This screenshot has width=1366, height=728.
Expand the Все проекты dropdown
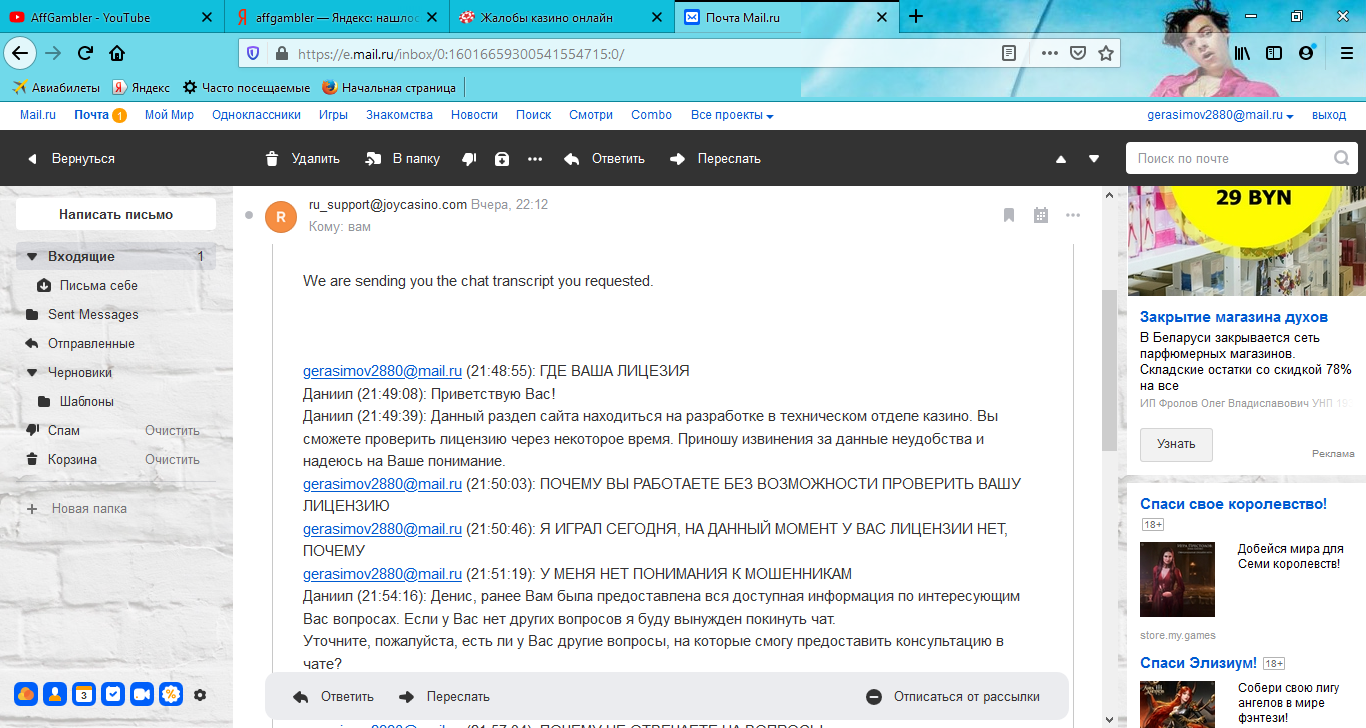click(x=732, y=115)
